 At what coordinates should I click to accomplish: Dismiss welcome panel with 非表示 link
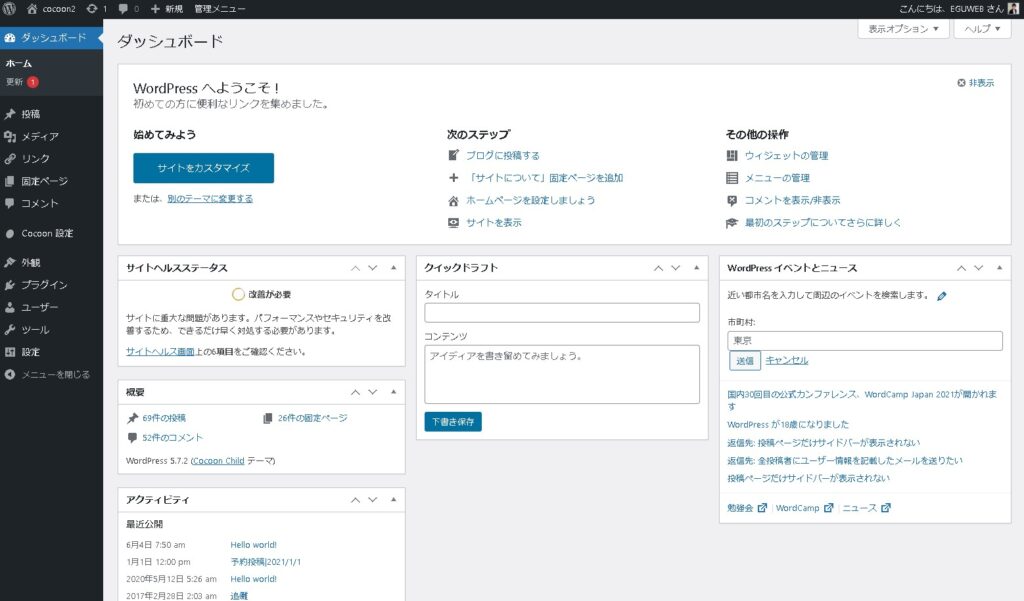click(x=975, y=83)
